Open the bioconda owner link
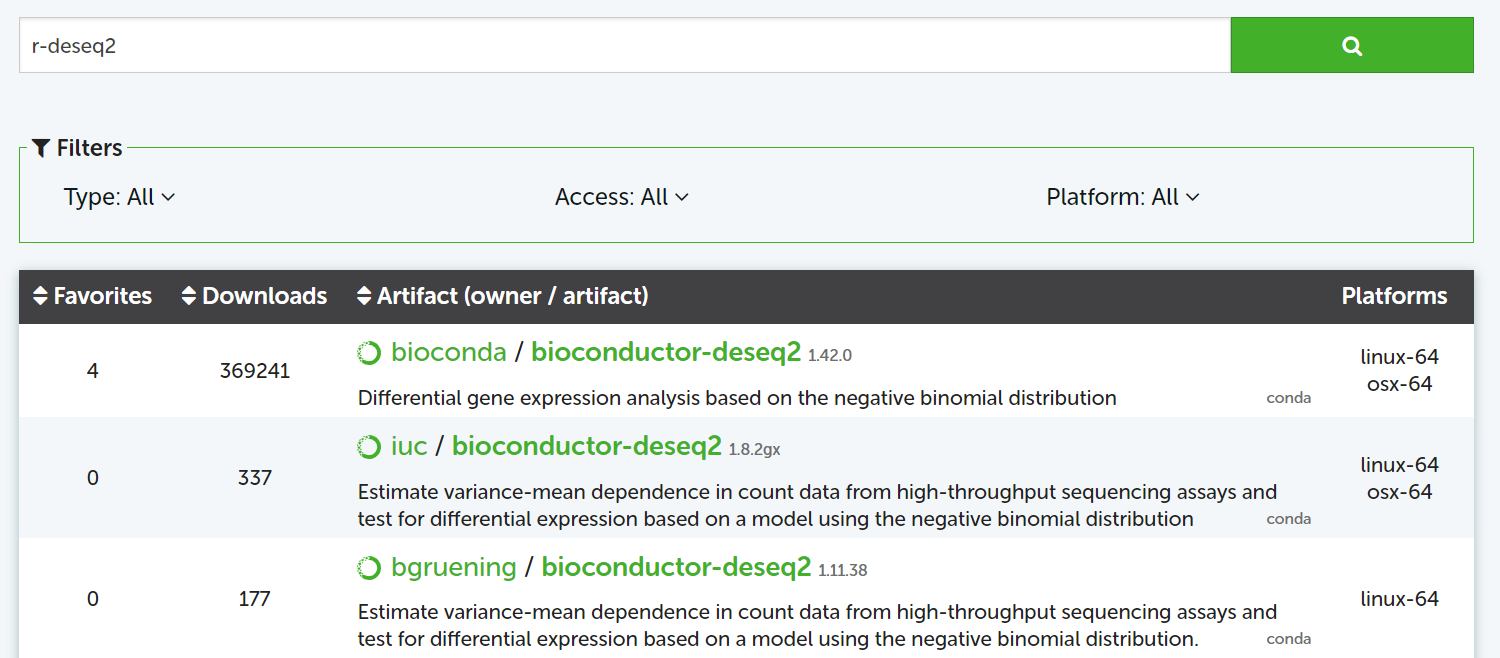Image resolution: width=1500 pixels, height=658 pixels. [x=448, y=352]
